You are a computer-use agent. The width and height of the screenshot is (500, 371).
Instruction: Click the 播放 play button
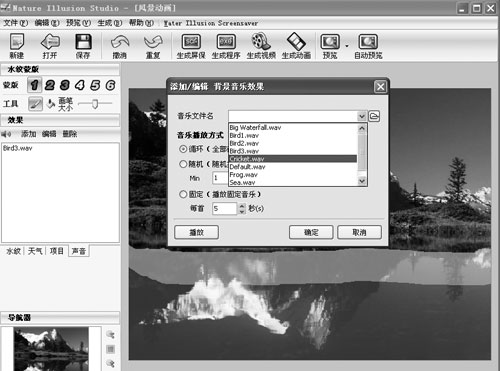point(196,232)
